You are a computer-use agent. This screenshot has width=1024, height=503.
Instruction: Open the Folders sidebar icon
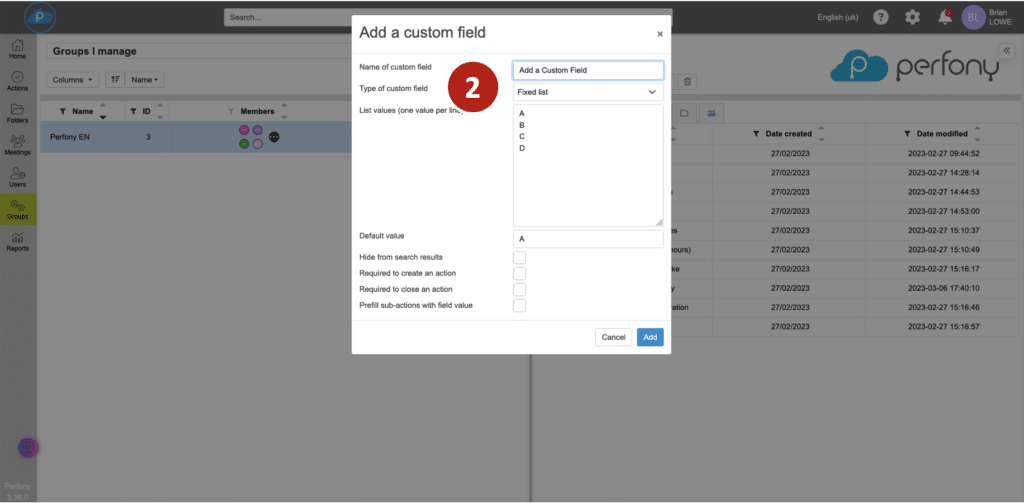tap(17, 113)
